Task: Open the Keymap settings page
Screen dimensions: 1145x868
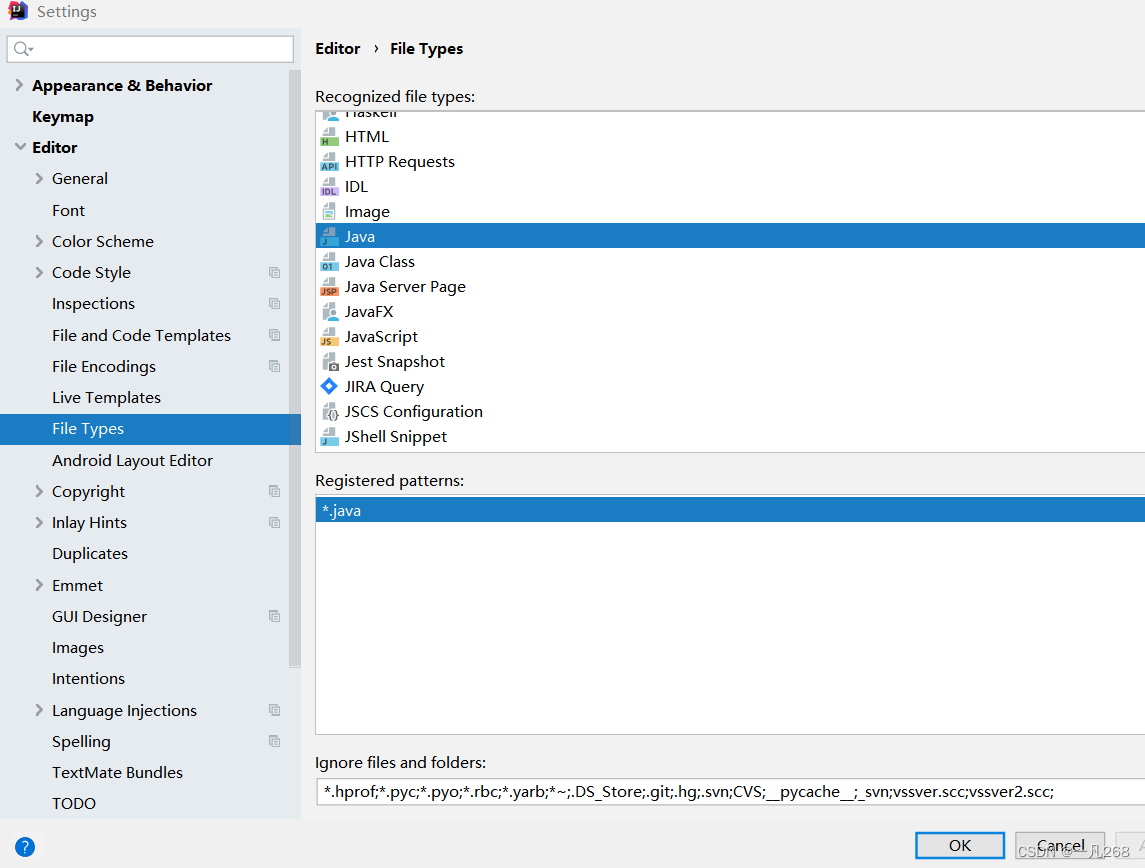Action: coord(62,116)
